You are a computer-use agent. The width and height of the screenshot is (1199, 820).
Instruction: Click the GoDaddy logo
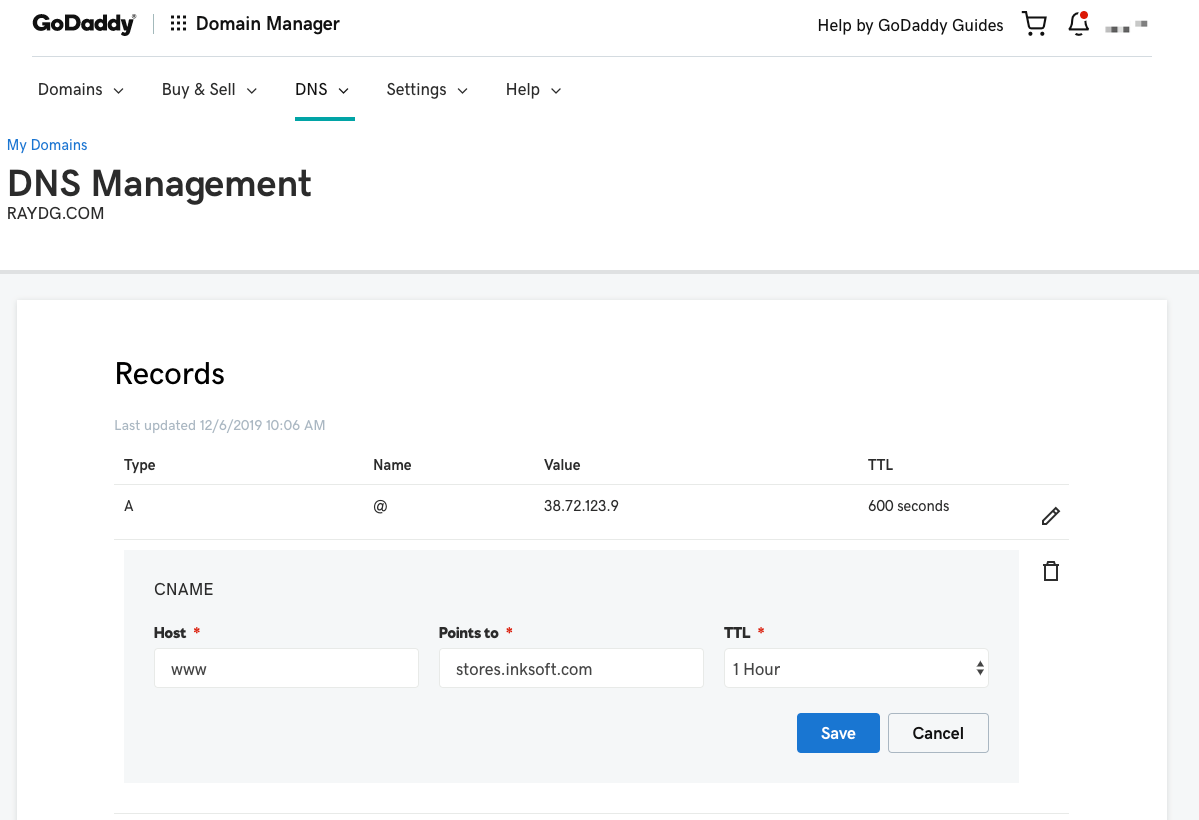tap(84, 24)
